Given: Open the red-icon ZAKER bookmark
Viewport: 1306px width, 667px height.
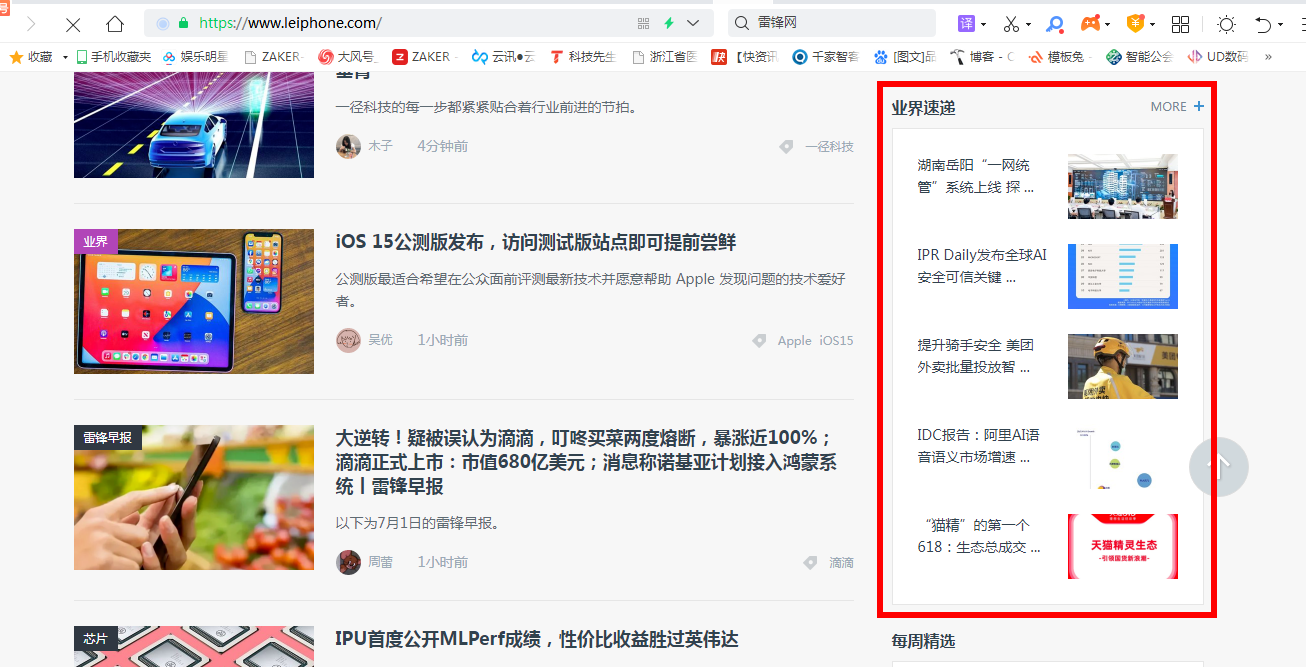Looking at the screenshot, I should point(421,57).
